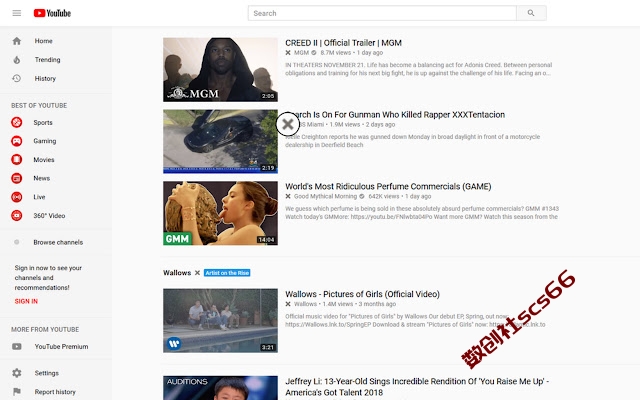Click the search magnifier button
Viewport: 640px width, 400px height.
click(x=531, y=13)
